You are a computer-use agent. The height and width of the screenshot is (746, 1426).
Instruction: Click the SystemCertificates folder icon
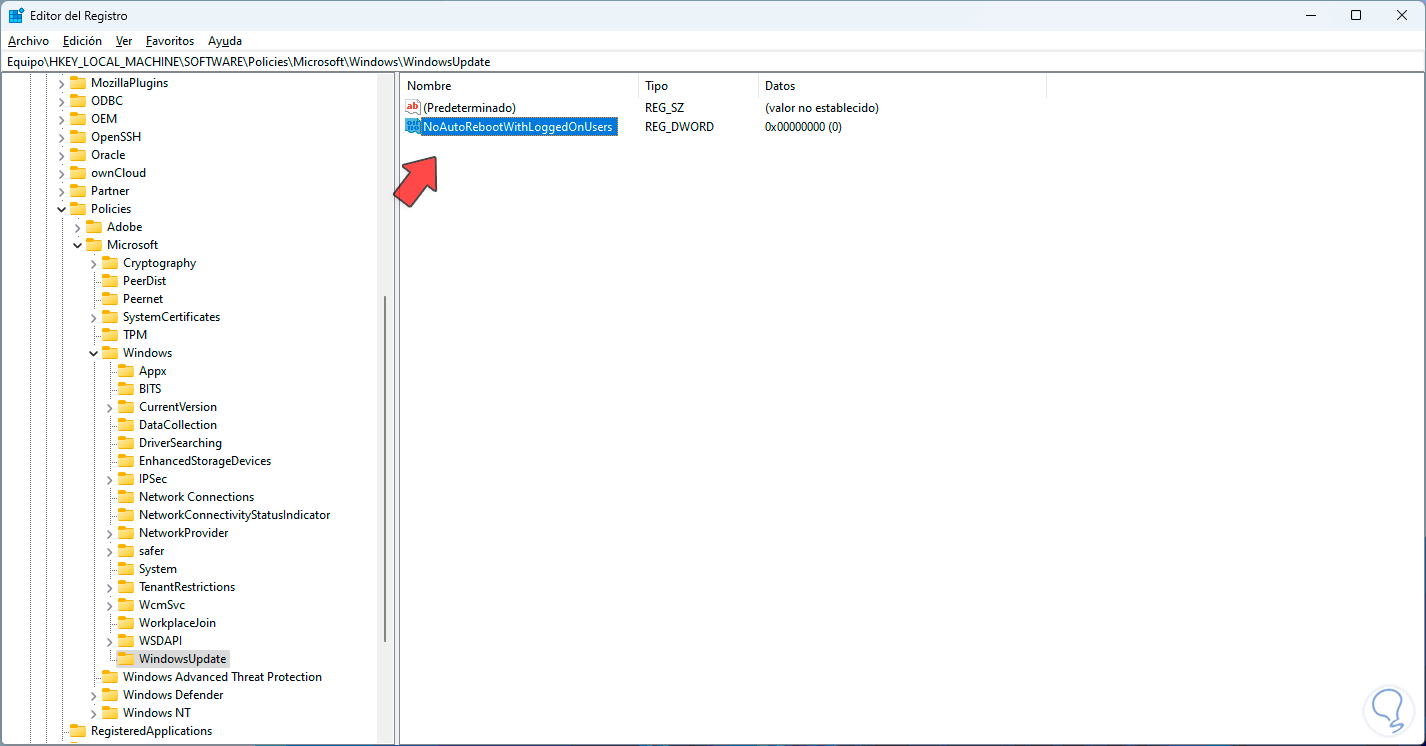110,317
